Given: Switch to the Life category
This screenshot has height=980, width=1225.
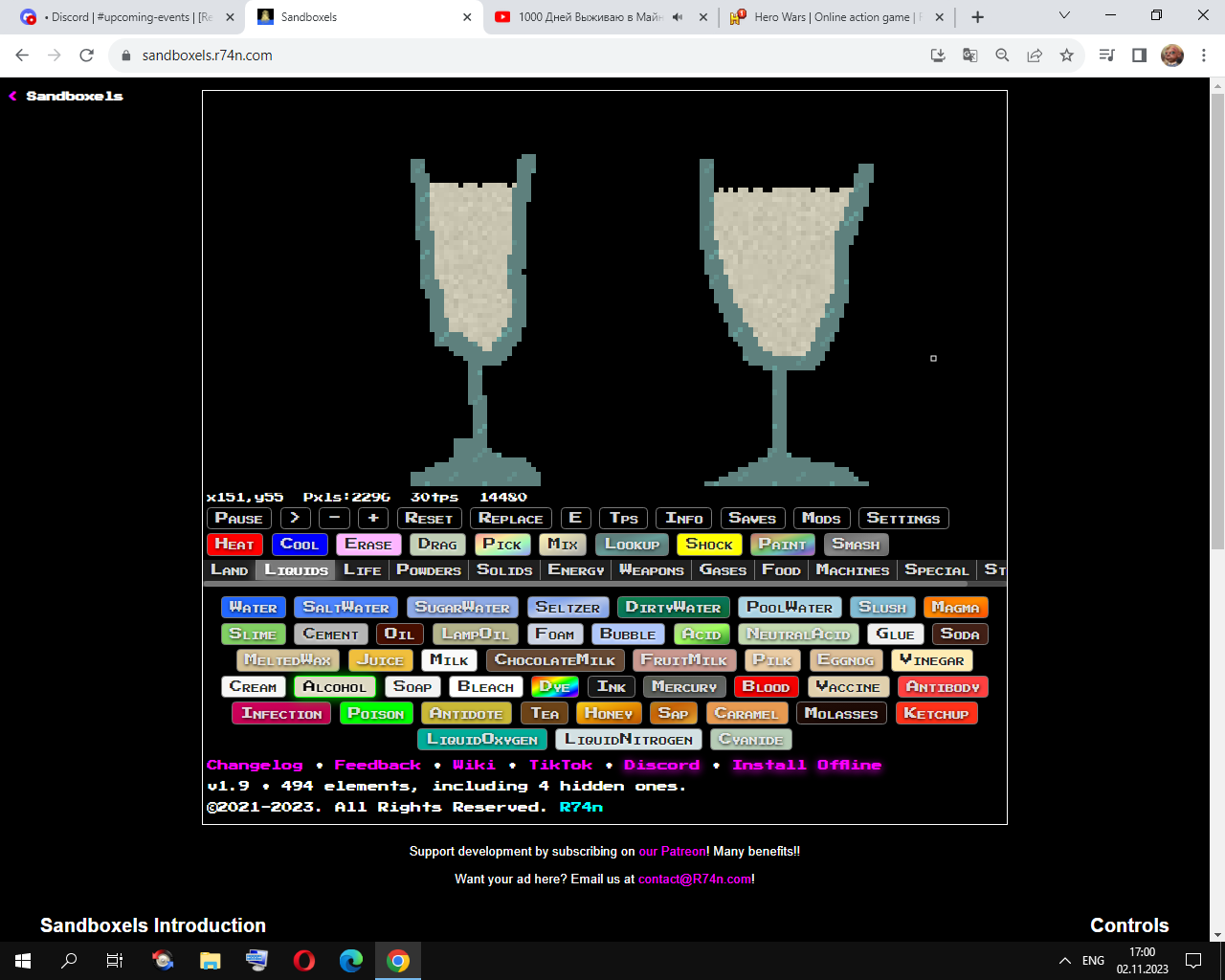Looking at the screenshot, I should pyautogui.click(x=363, y=569).
